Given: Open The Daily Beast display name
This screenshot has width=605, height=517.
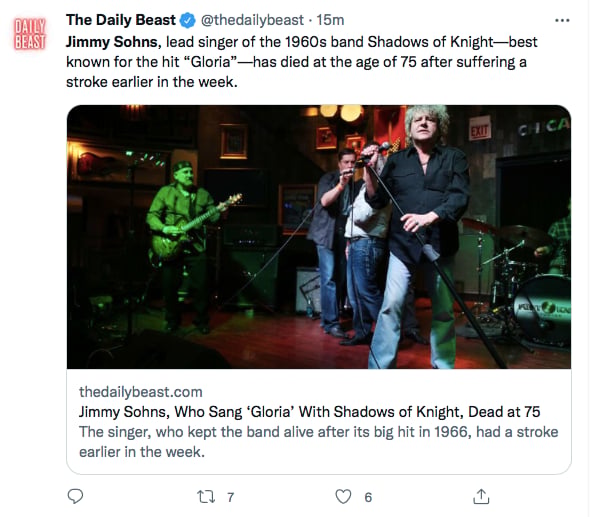Looking at the screenshot, I should point(120,20).
